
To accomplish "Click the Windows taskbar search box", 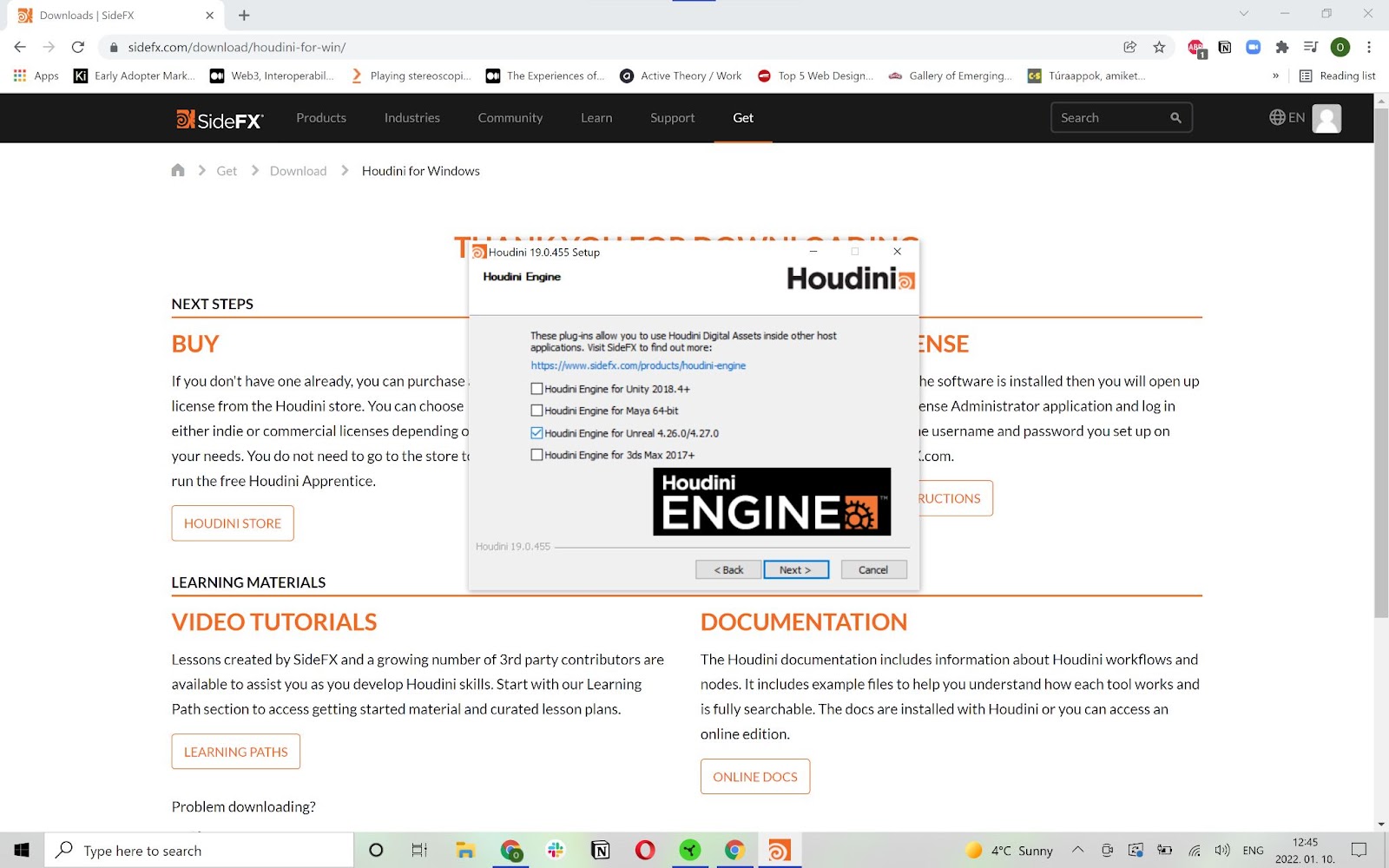I will (x=200, y=851).
